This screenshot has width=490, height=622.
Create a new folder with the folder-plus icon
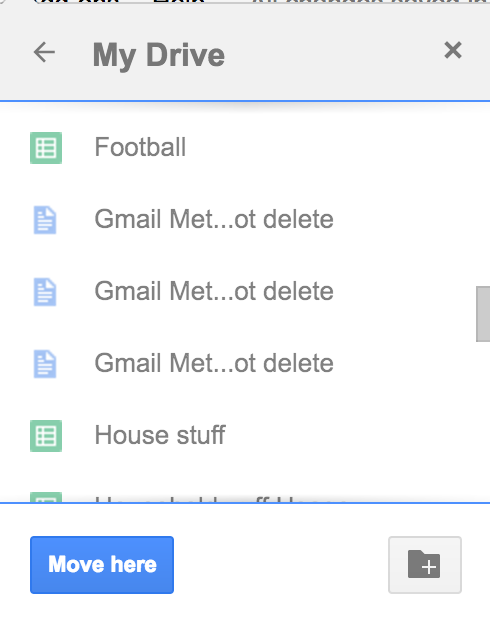click(425, 565)
